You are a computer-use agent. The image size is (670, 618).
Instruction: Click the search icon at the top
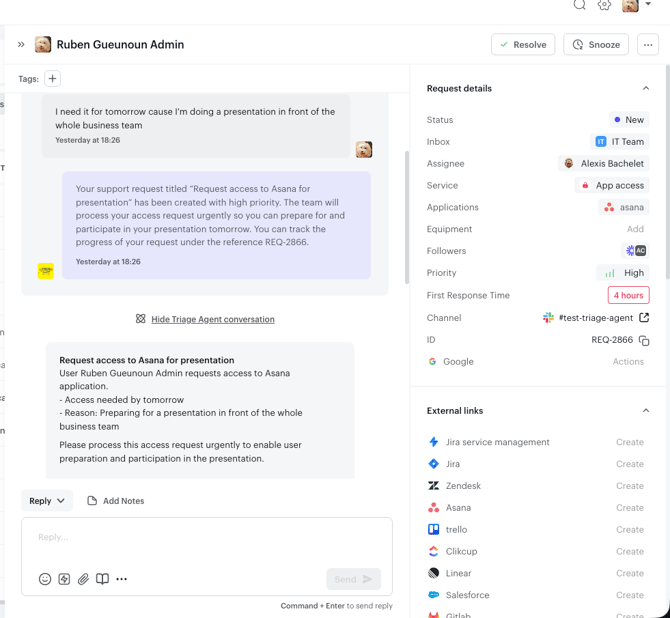[579, 5]
